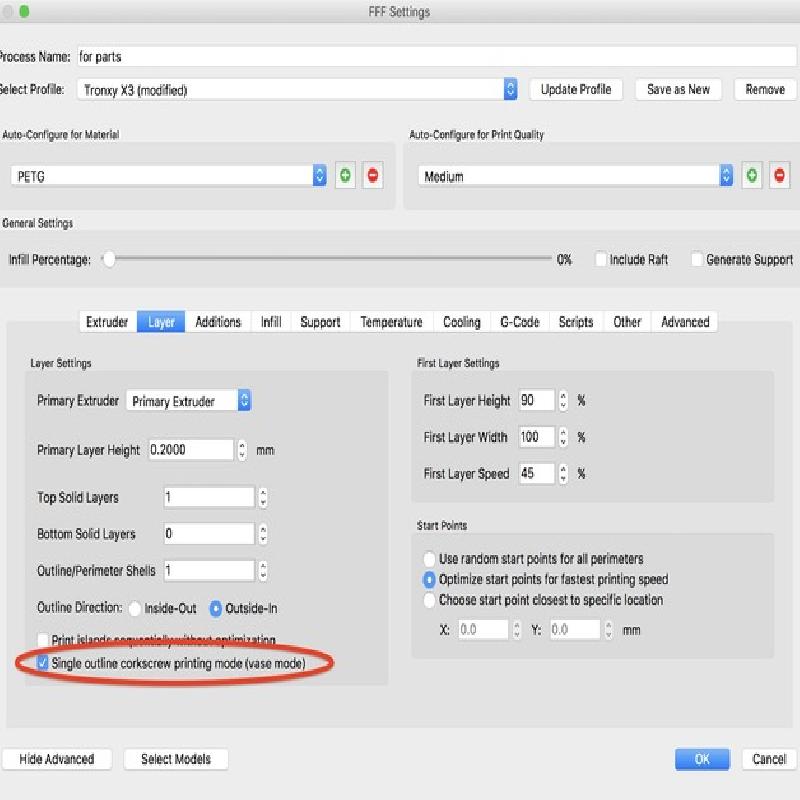Image resolution: width=800 pixels, height=800 pixels.
Task: Remove PETG material with red minus icon
Action: [373, 176]
